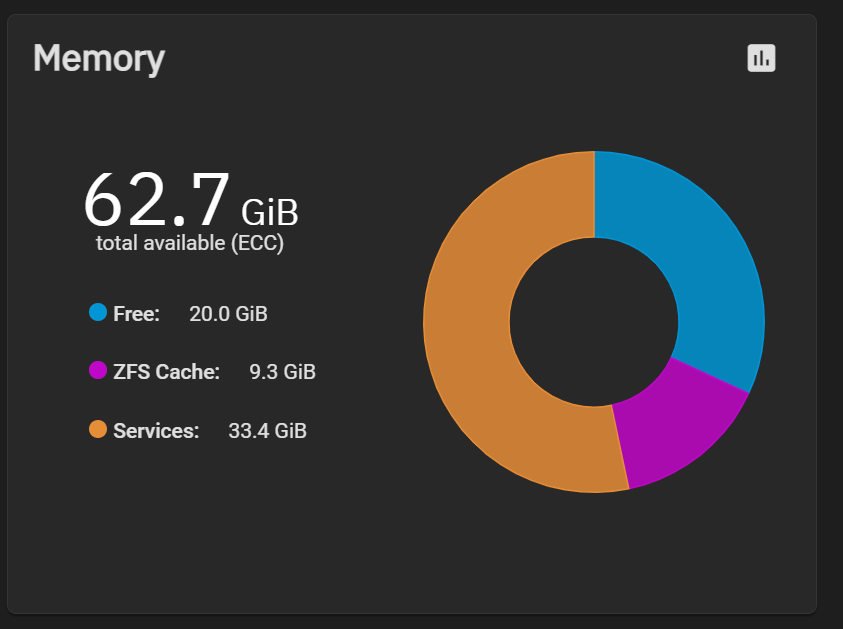
Task: Click the empty center of the donut chart
Action: coord(594,321)
